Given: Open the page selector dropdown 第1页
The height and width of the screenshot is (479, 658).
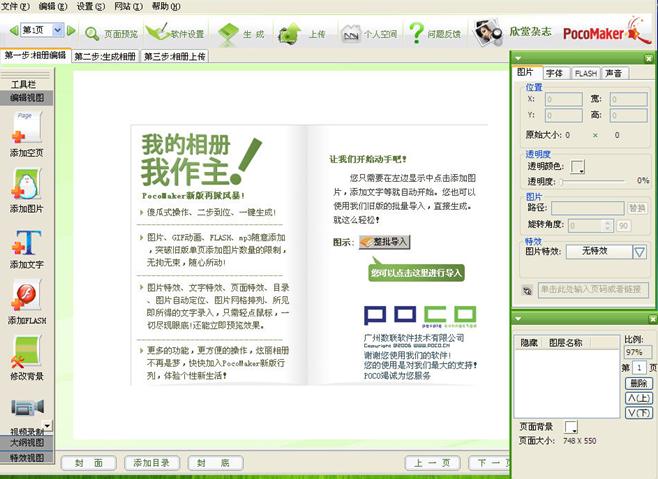Looking at the screenshot, I should (57, 30).
